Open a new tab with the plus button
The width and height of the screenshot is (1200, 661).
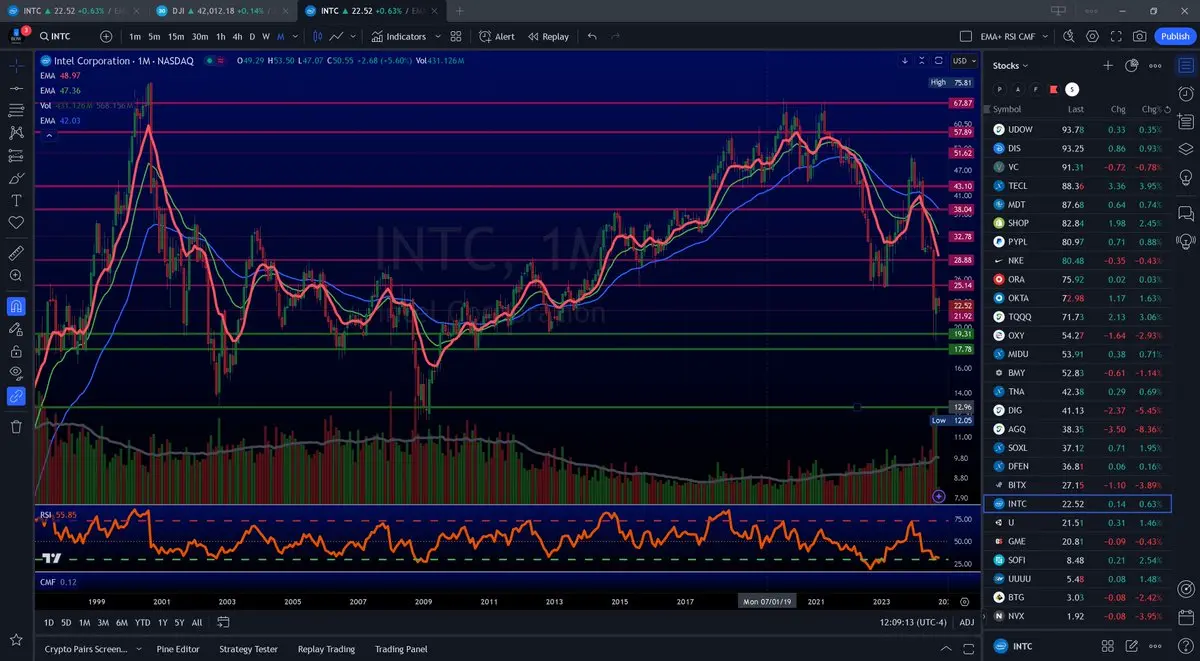click(460, 11)
